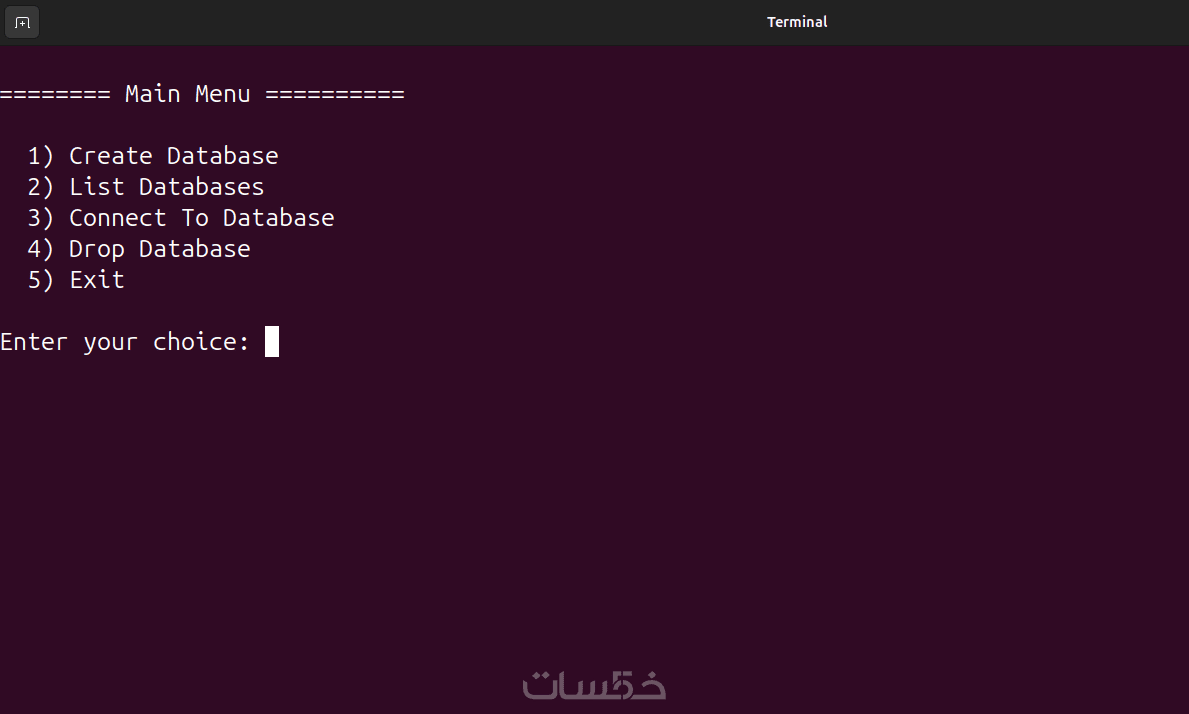Viewport: 1189px width, 714px height.
Task: Click the number 1) before Create Database
Action: [x=41, y=156]
